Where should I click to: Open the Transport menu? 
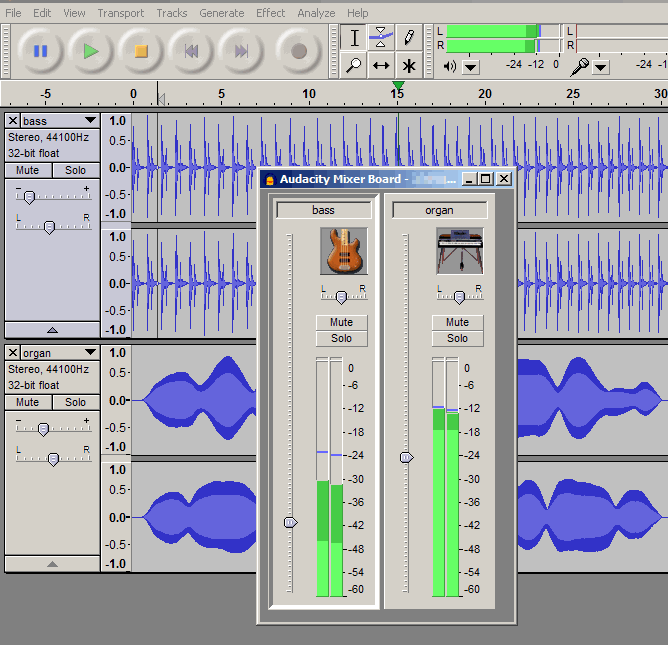(121, 13)
